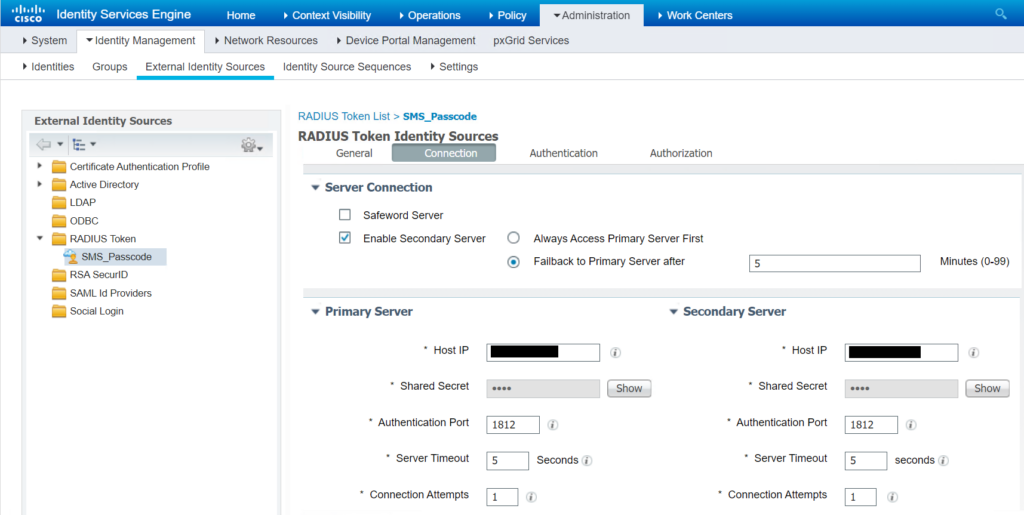Enable the Safeword Server checkbox
Screen dimensions: 1024x515
[x=345, y=215]
